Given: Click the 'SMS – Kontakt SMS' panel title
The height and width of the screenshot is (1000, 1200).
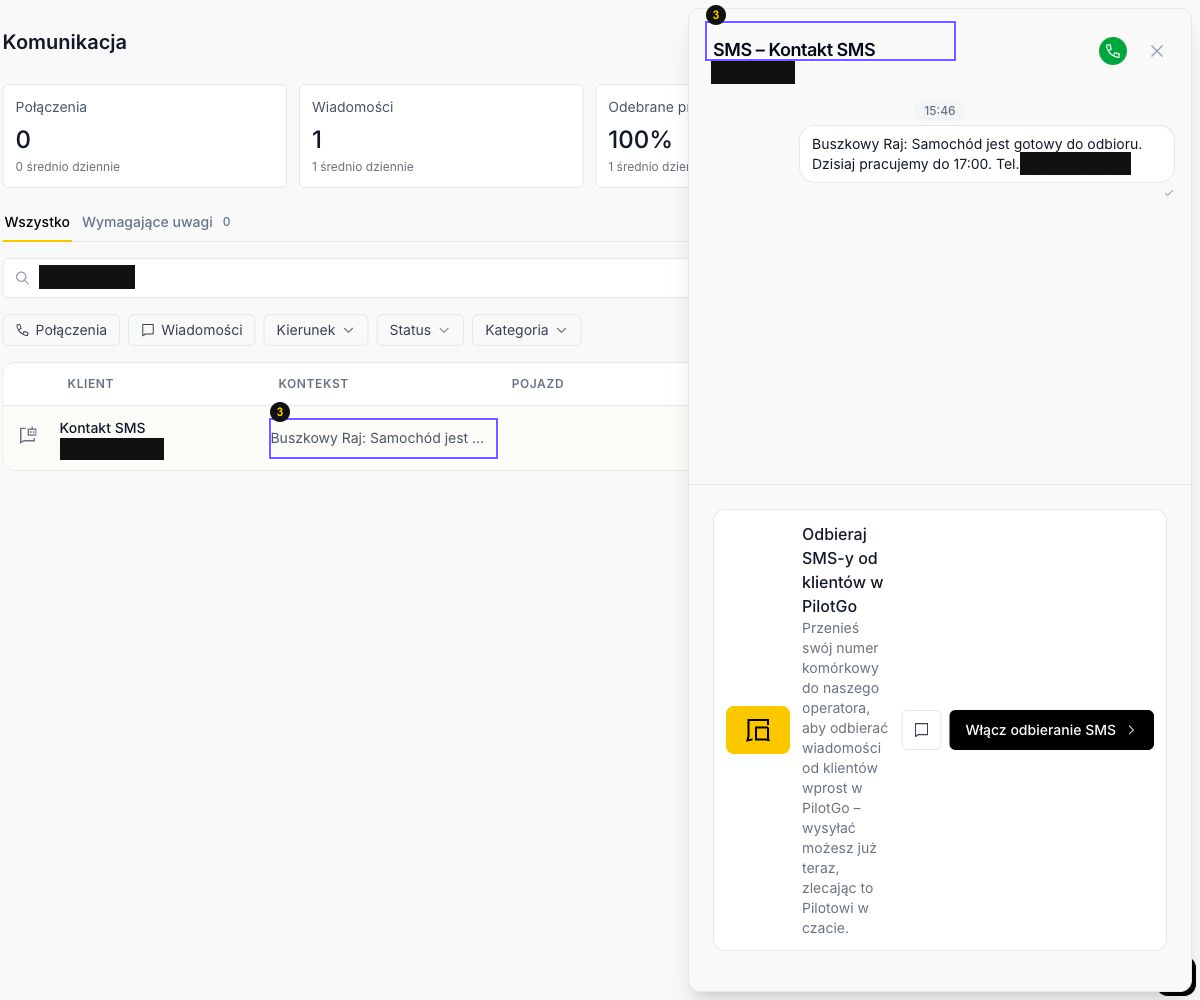Looking at the screenshot, I should (x=794, y=50).
